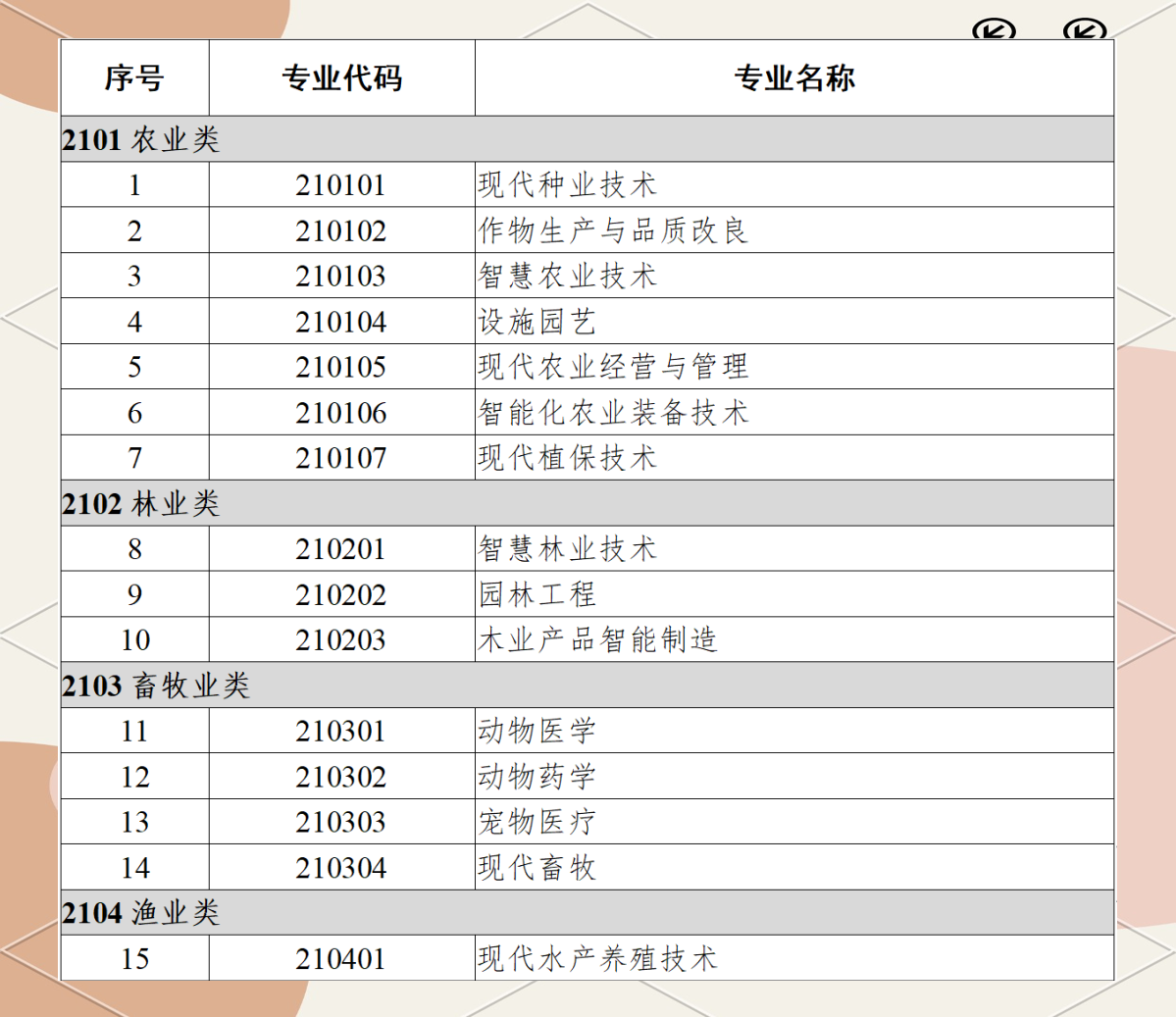
Task: Click code cell 210303
Action: pos(340,822)
